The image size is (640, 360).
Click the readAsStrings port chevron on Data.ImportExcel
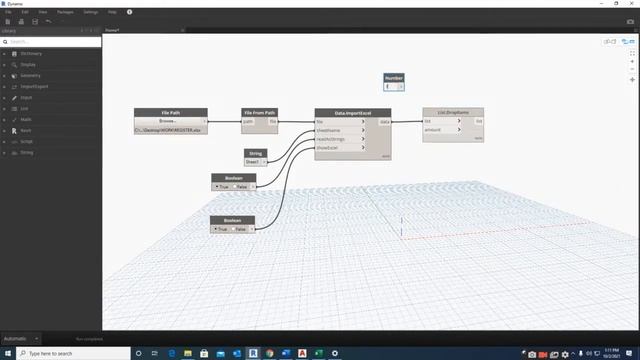[x=363, y=139]
